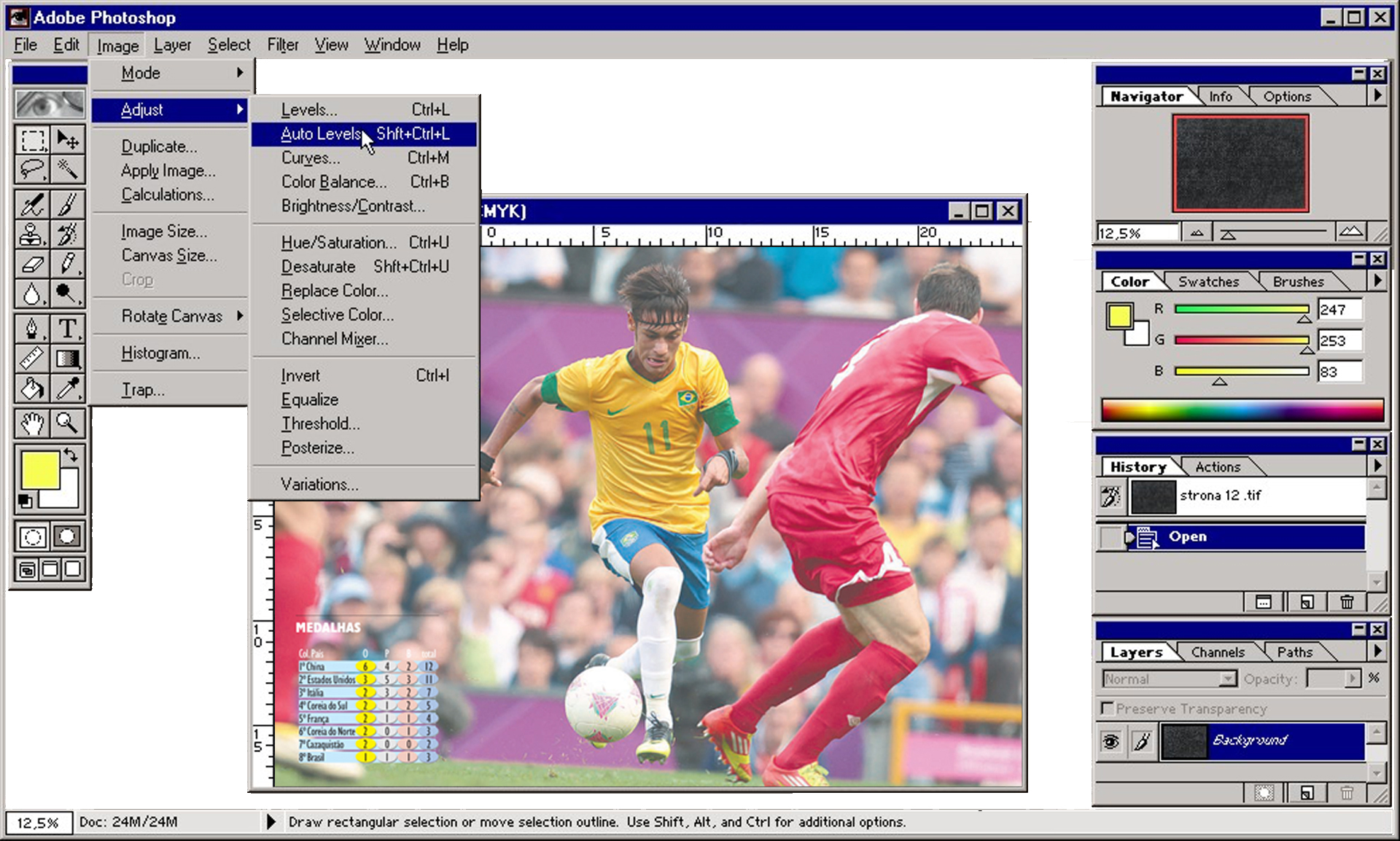Select the Gradient tool

(x=68, y=359)
